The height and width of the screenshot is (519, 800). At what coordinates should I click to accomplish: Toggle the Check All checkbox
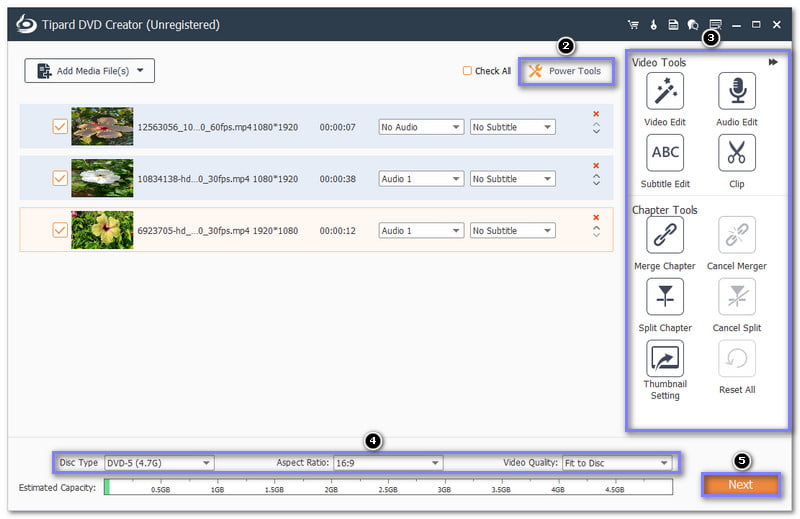click(467, 71)
